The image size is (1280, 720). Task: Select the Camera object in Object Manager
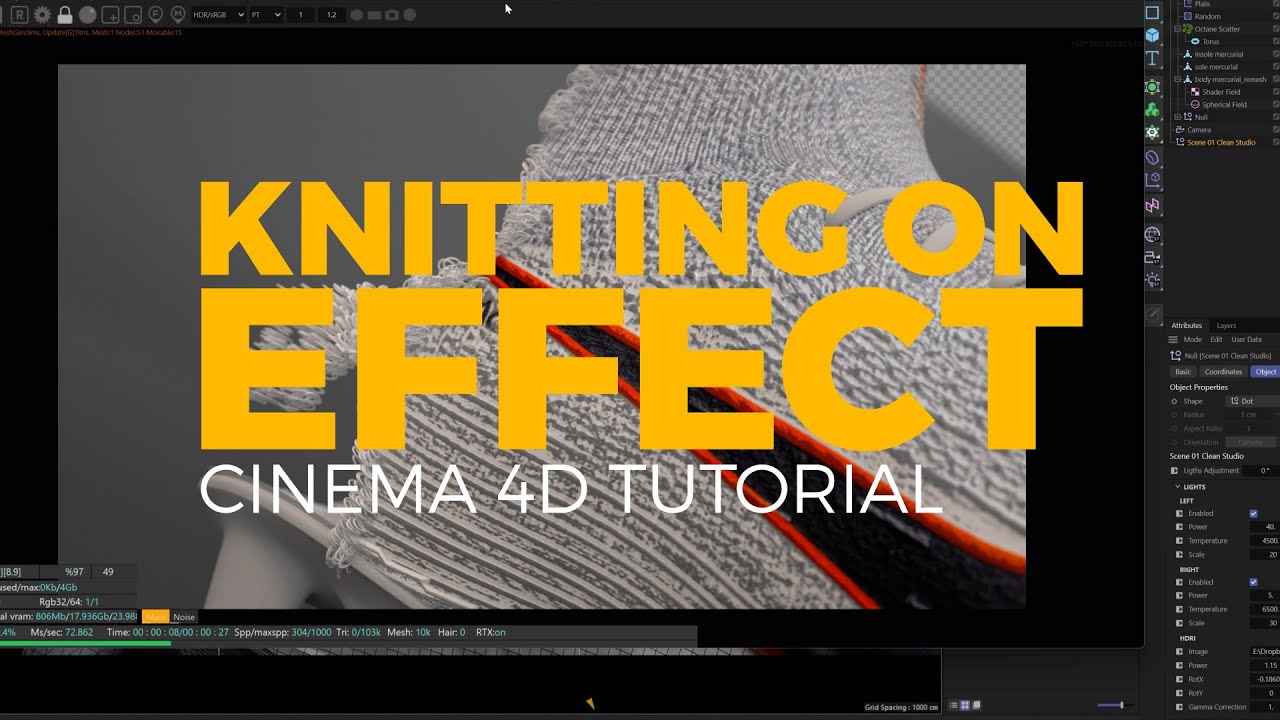1199,130
